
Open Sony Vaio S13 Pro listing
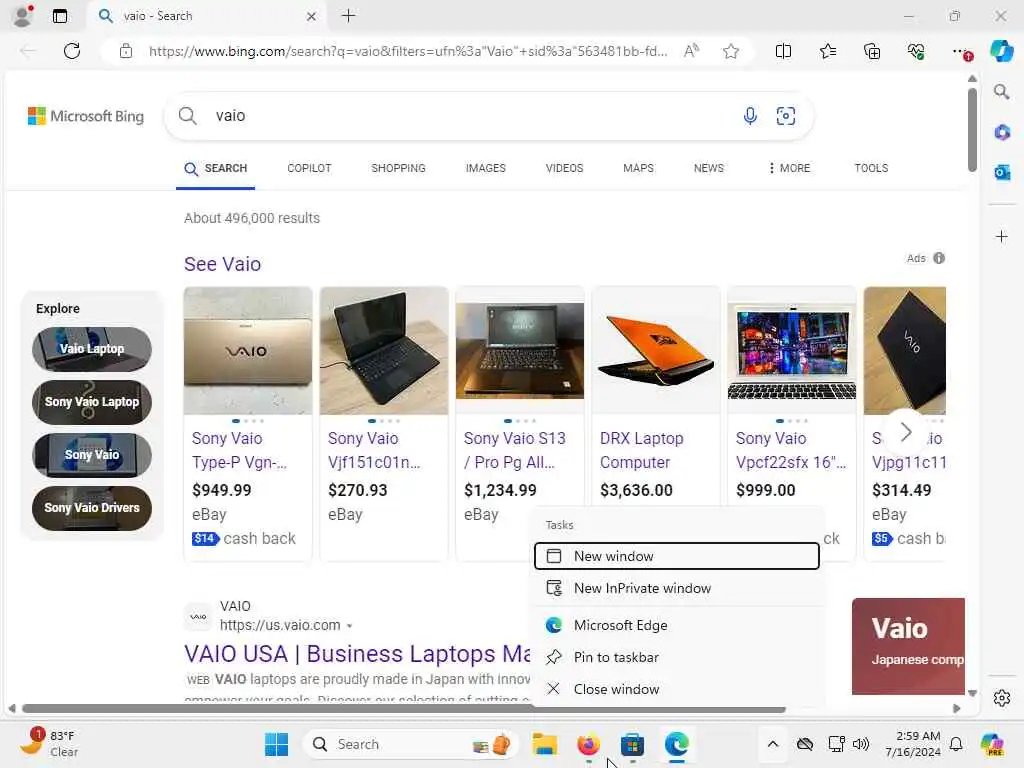(515, 451)
